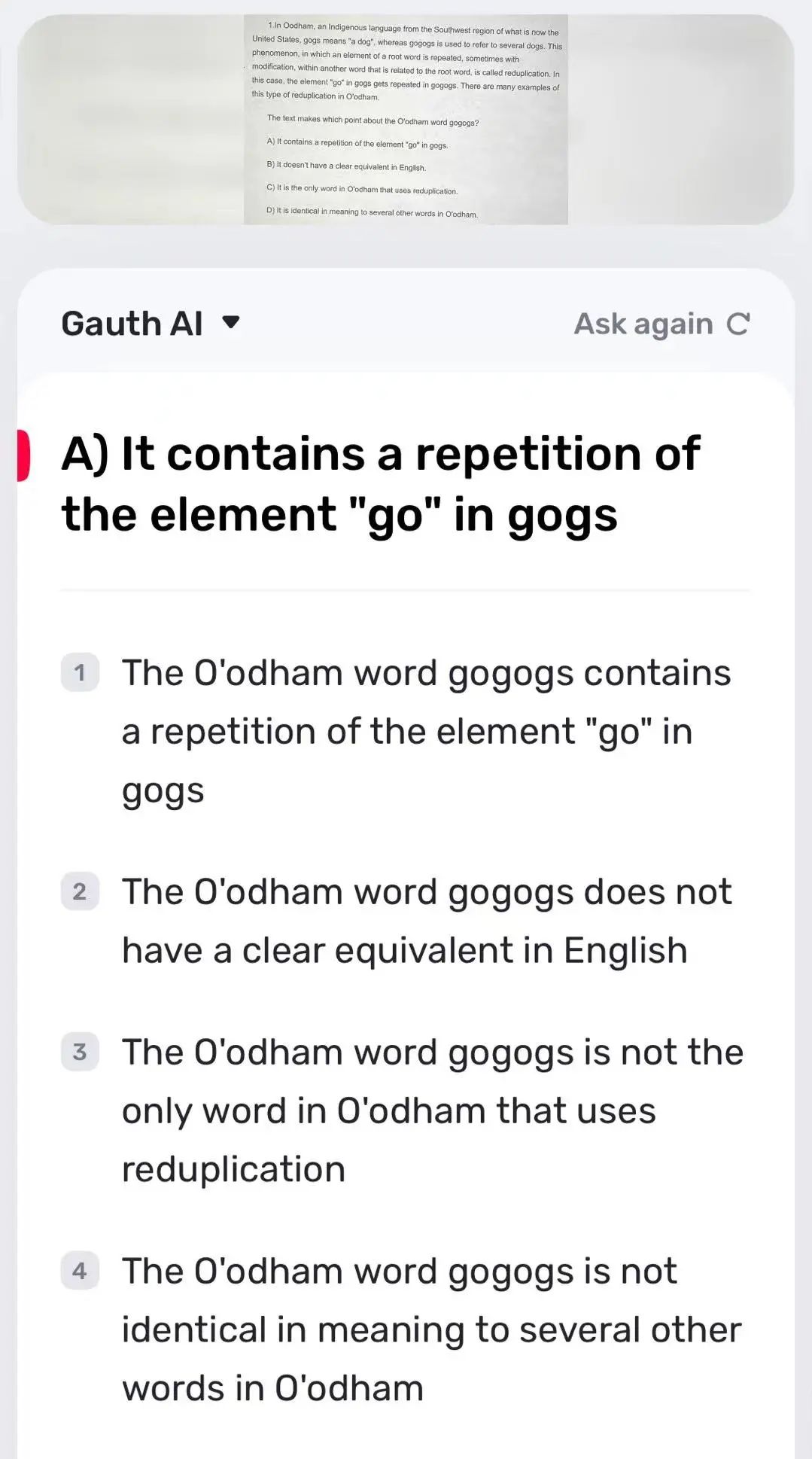The width and height of the screenshot is (812, 1459).
Task: Tap option C line in the question photo
Action: 361,190
